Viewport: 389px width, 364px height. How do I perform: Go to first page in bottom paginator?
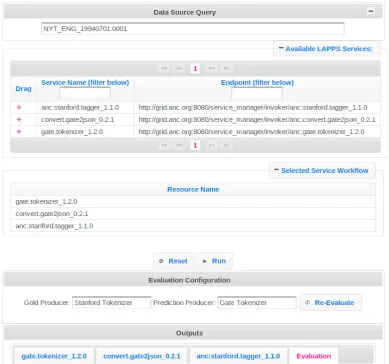(164, 145)
